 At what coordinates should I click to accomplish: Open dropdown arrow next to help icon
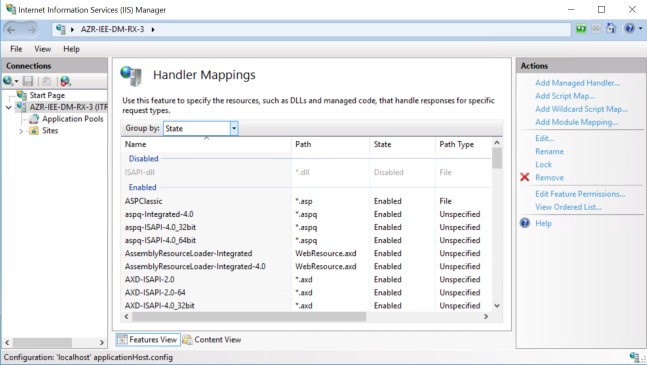click(x=640, y=28)
